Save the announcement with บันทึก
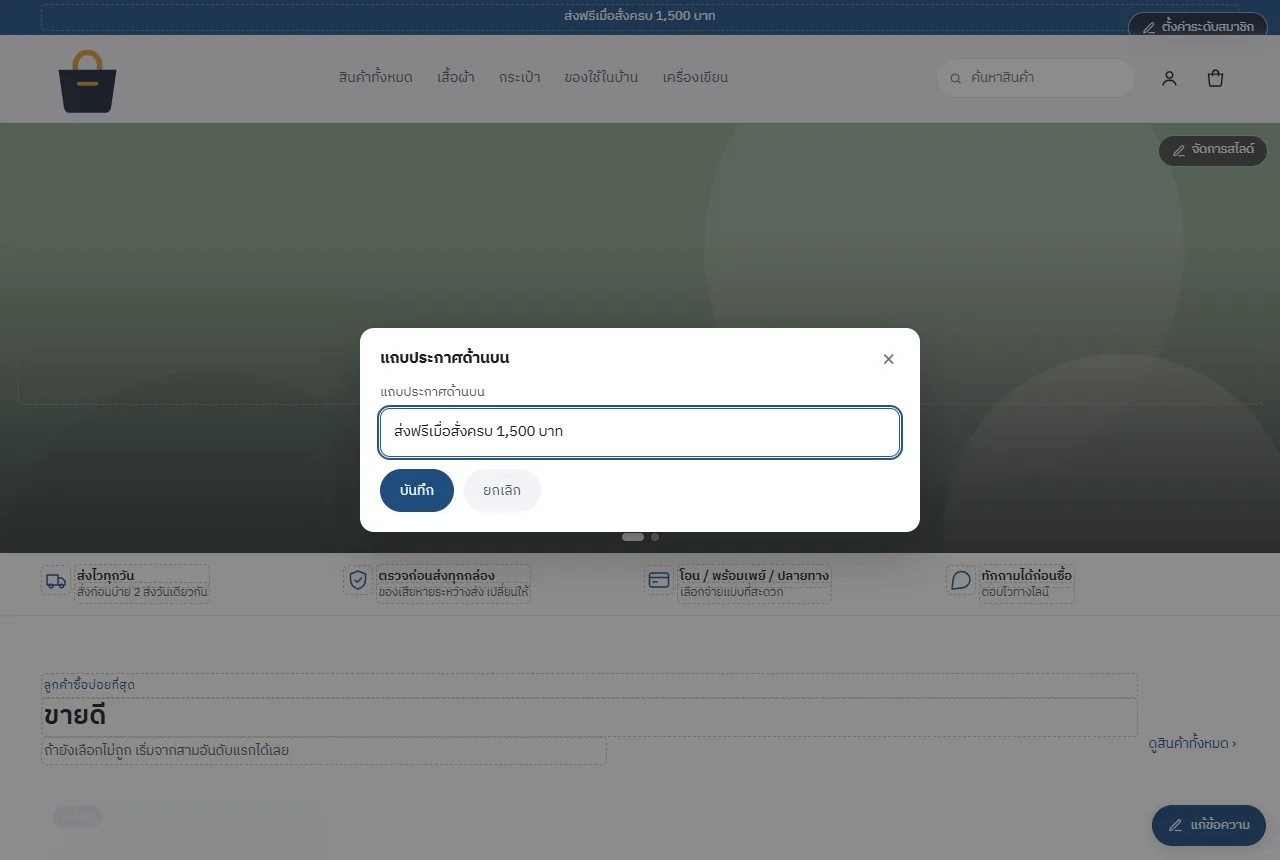This screenshot has height=860, width=1280. click(417, 490)
